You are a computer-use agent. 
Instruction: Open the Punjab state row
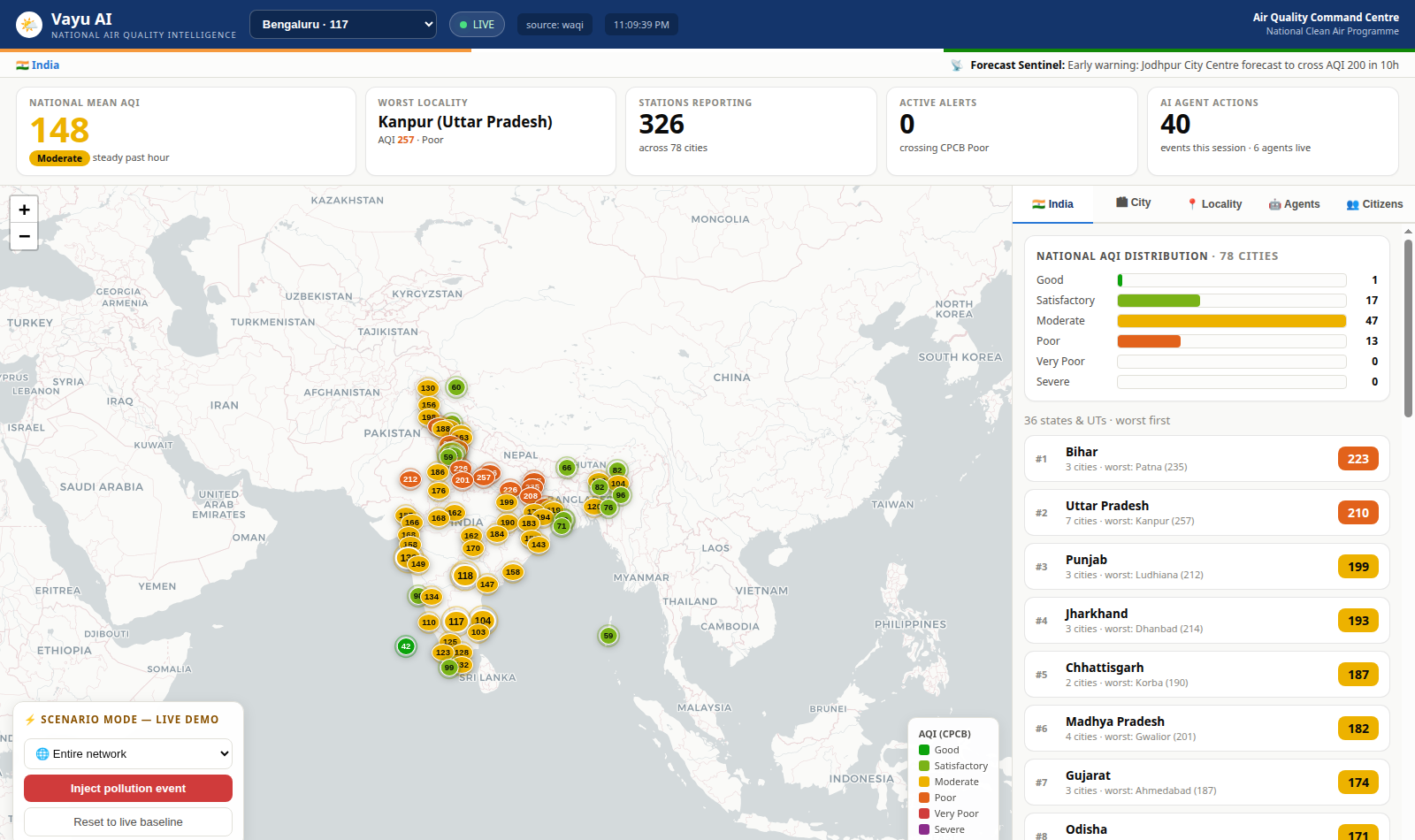(1207, 567)
